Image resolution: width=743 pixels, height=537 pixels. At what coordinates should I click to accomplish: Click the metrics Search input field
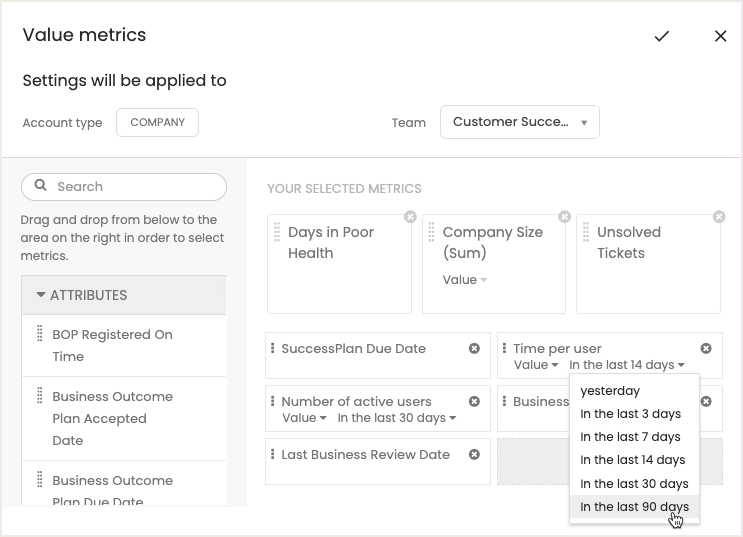pyautogui.click(x=135, y=187)
